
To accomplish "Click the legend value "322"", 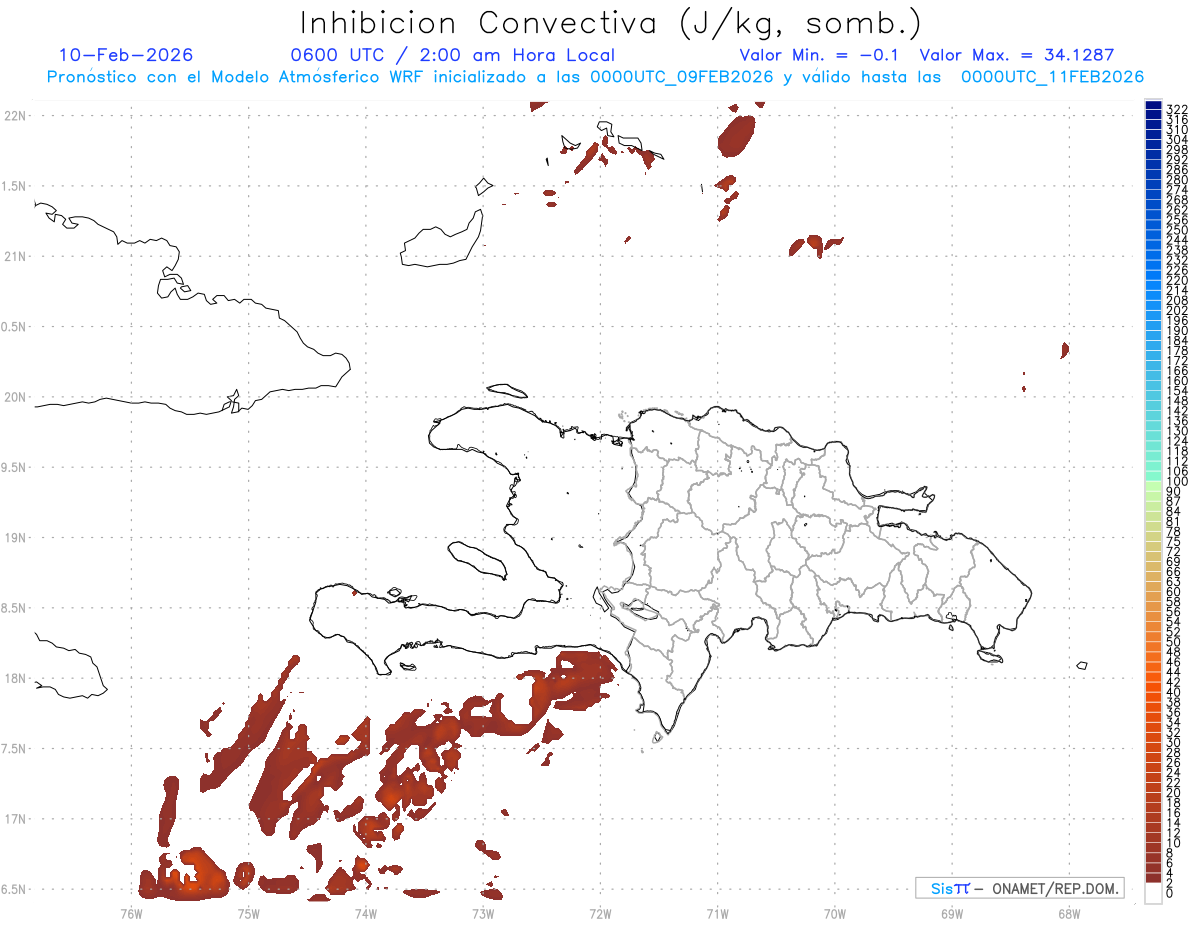I will (x=1176, y=108).
